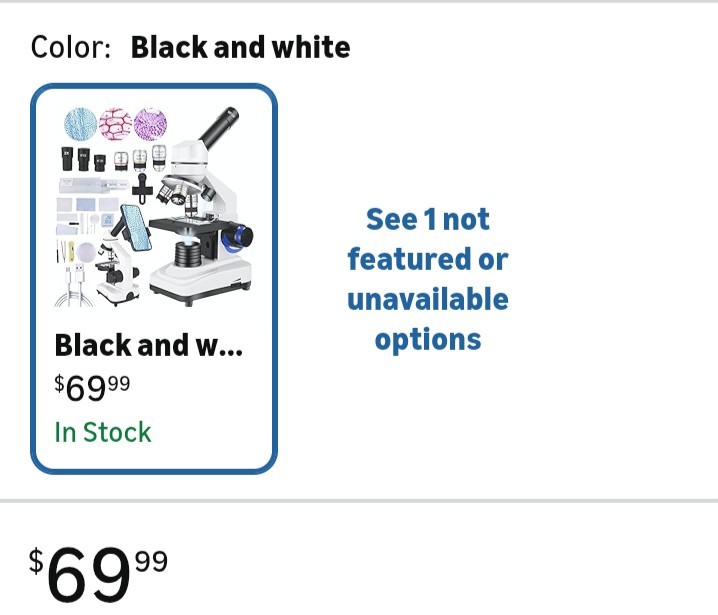Click the purple specimen circle in the image

(x=150, y=125)
